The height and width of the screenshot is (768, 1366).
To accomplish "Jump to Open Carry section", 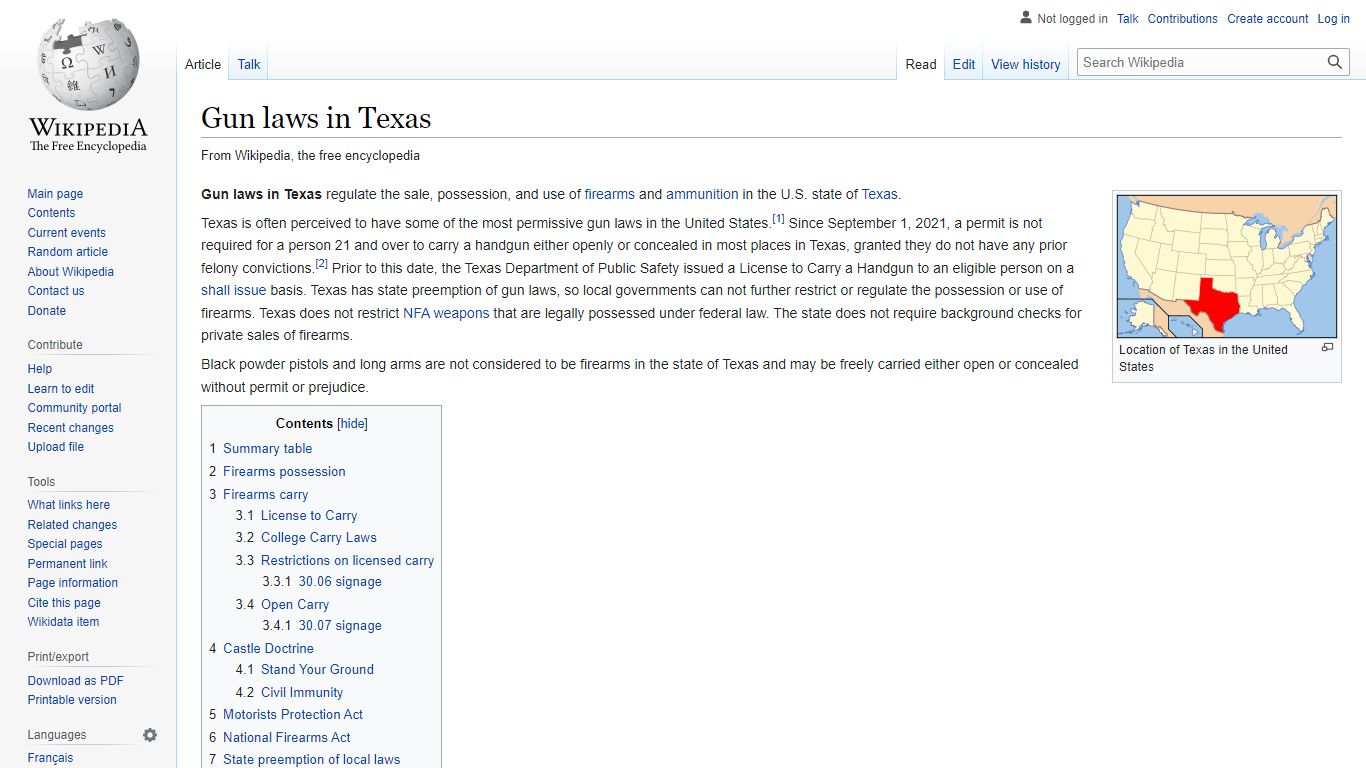I will coord(295,605).
